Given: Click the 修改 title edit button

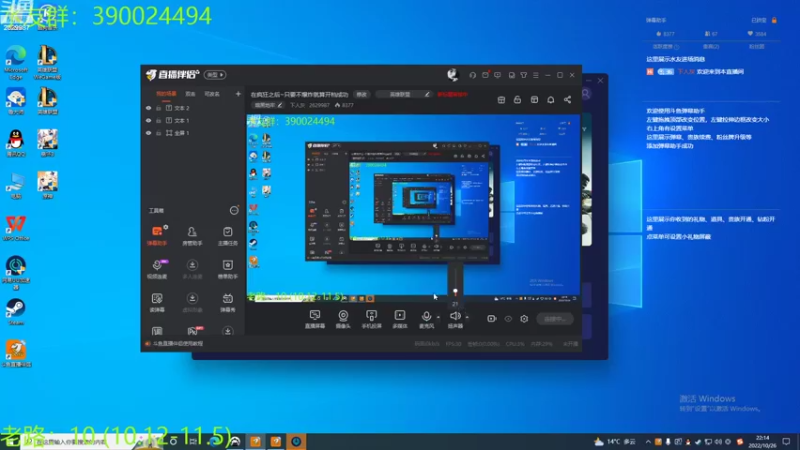Looking at the screenshot, I should (x=362, y=94).
